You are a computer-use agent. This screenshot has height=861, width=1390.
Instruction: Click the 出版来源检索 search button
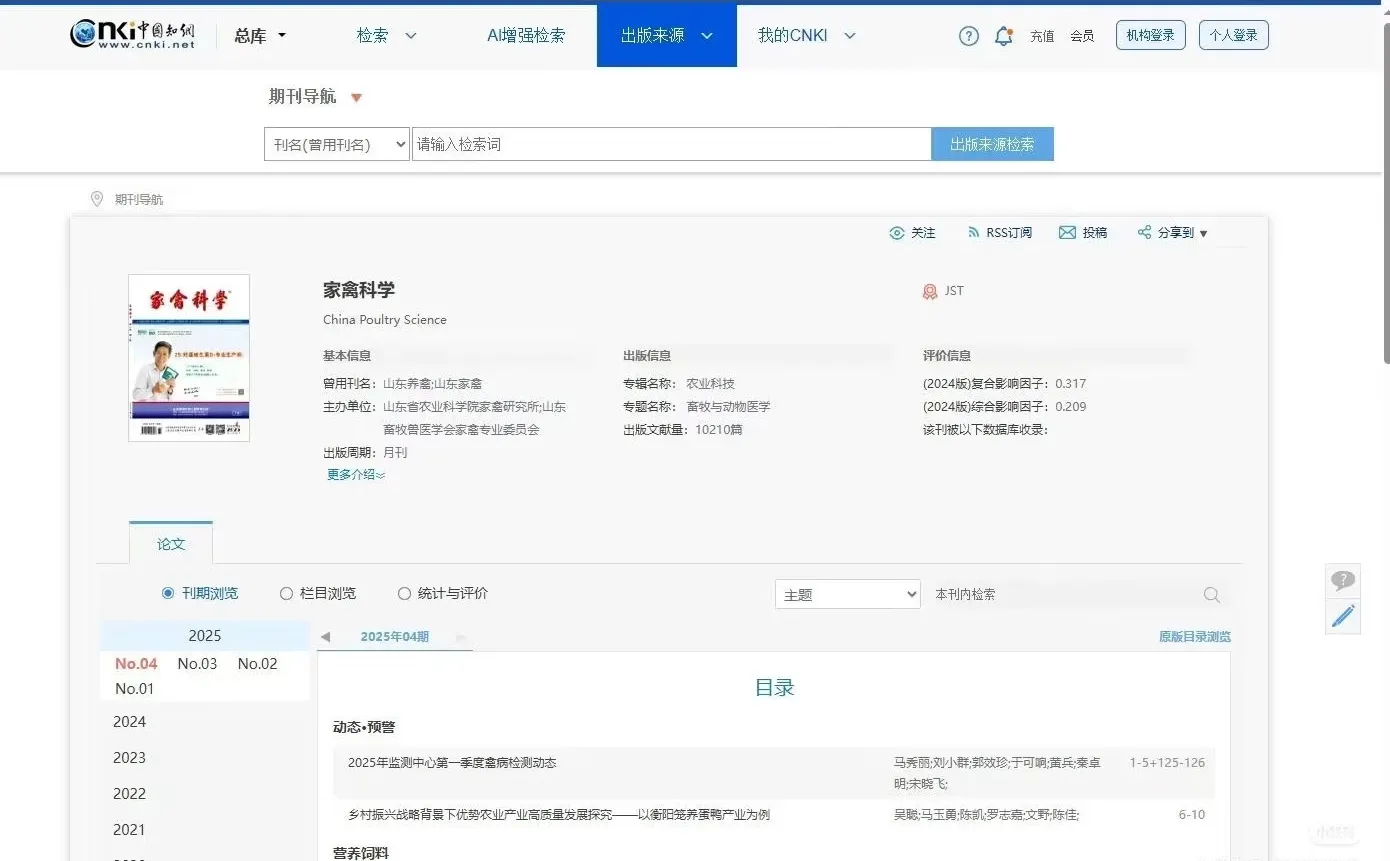coord(991,143)
